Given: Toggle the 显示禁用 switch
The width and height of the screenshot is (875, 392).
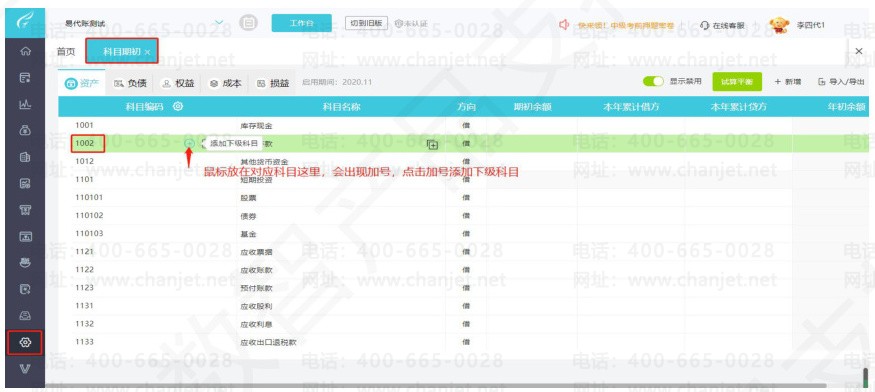Looking at the screenshot, I should 653,82.
